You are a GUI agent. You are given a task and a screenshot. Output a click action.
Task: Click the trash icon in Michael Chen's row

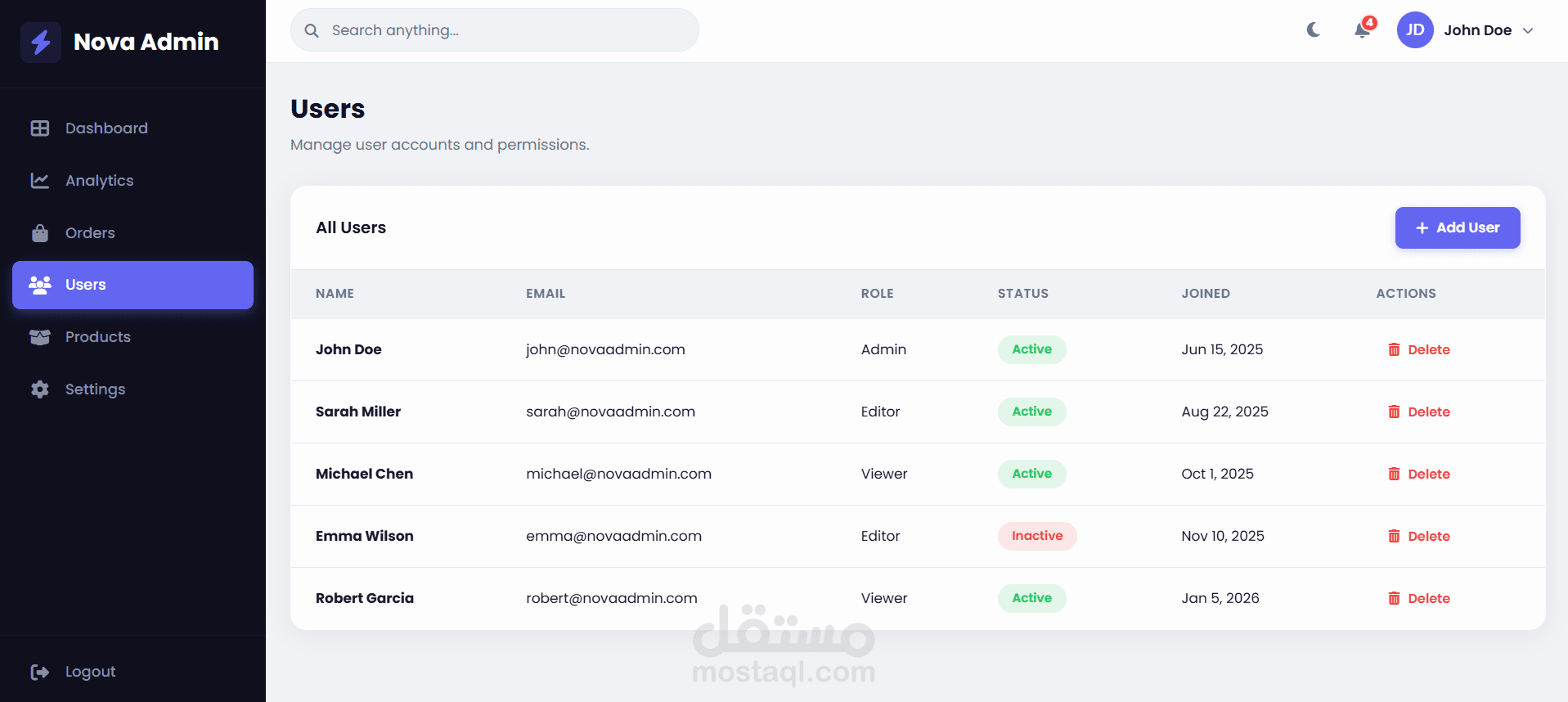1394,474
